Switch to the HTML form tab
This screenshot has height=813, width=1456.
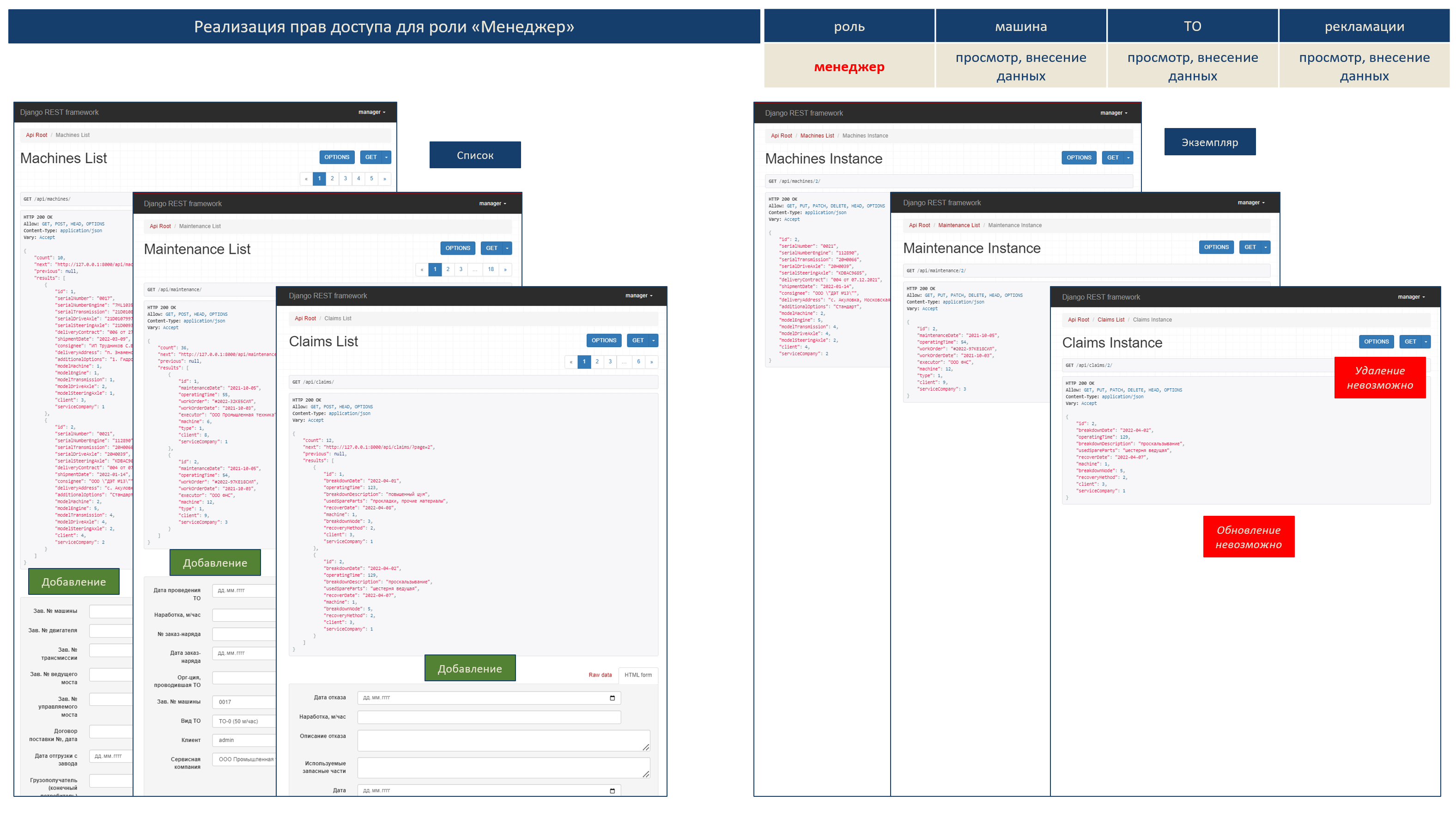[x=637, y=675]
